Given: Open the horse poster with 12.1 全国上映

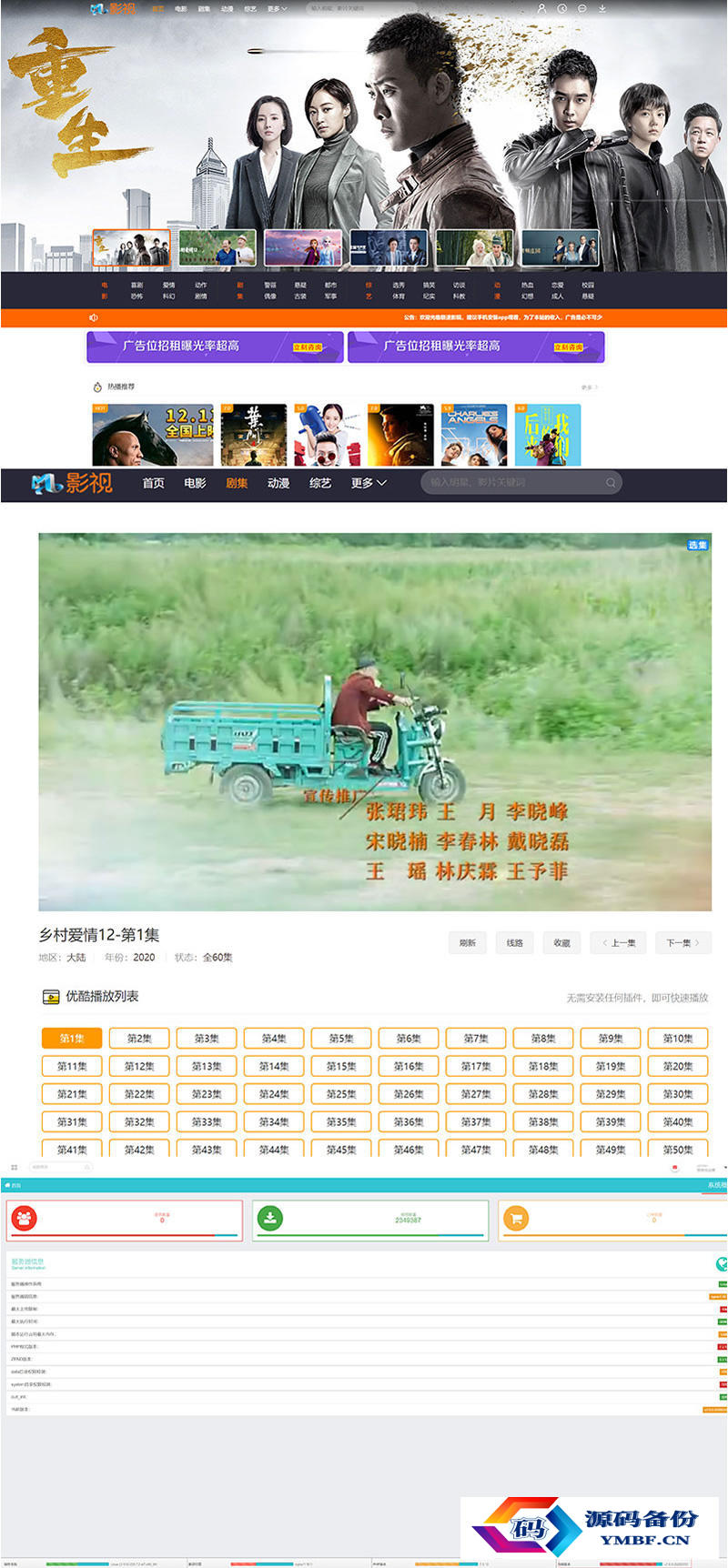Looking at the screenshot, I should 153,435.
